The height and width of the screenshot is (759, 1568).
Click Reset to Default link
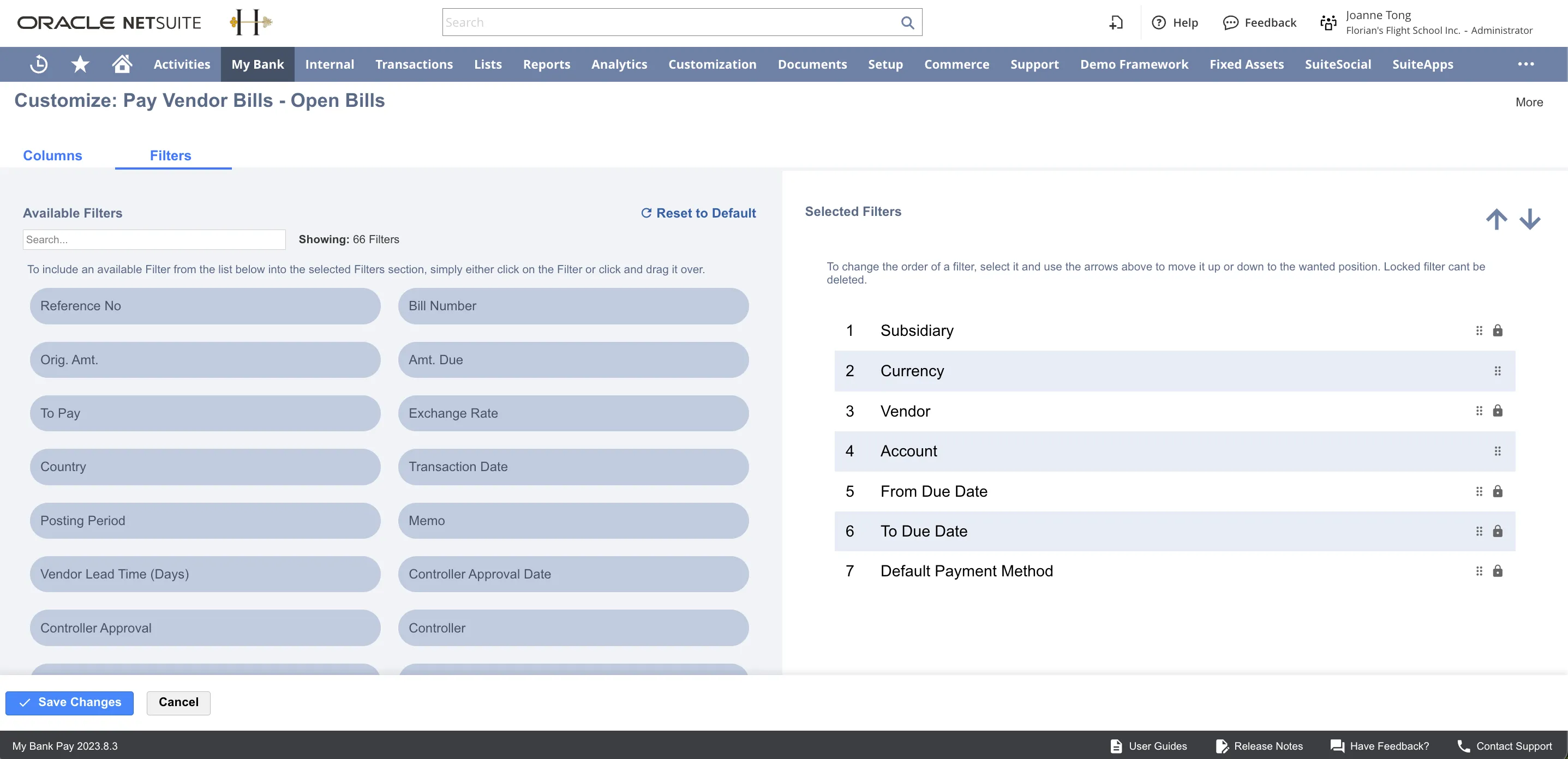click(x=698, y=213)
